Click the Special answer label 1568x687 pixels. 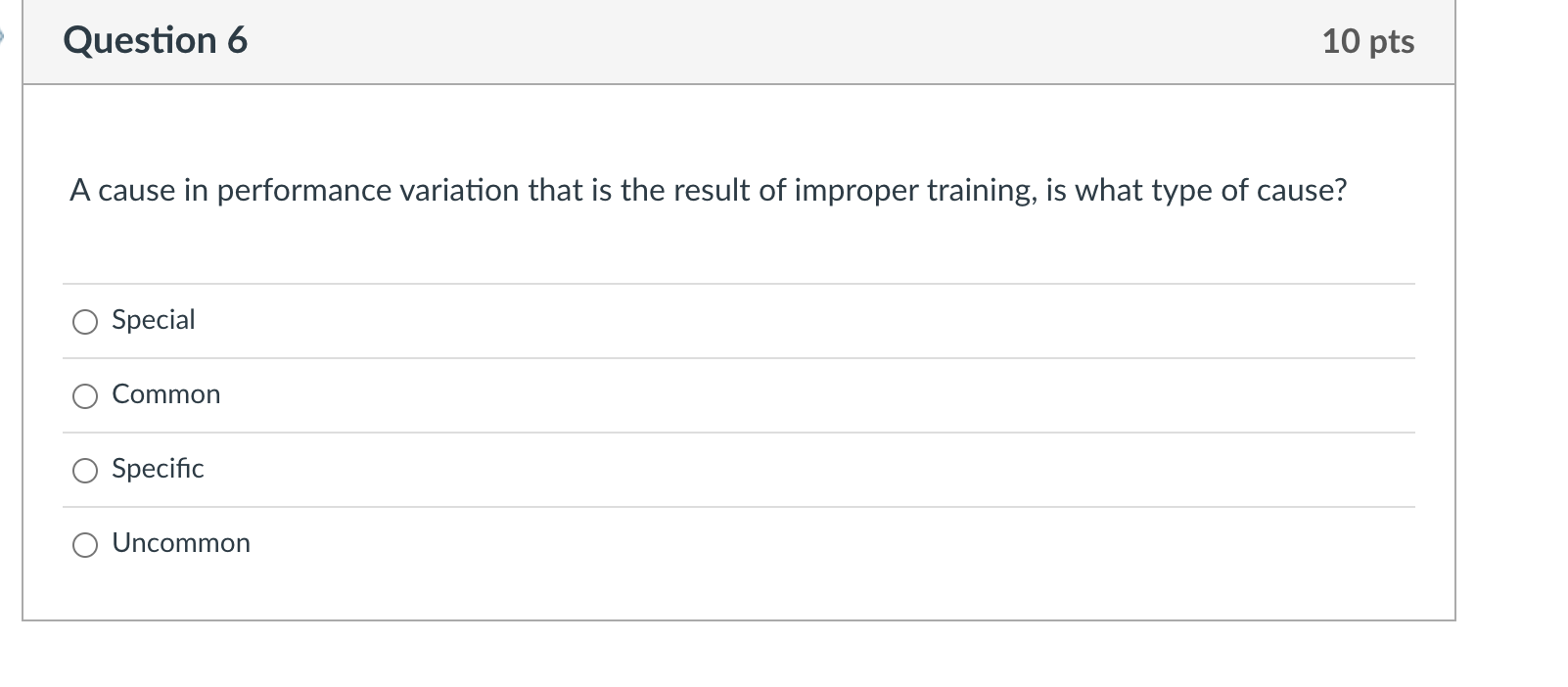pyautogui.click(x=153, y=320)
